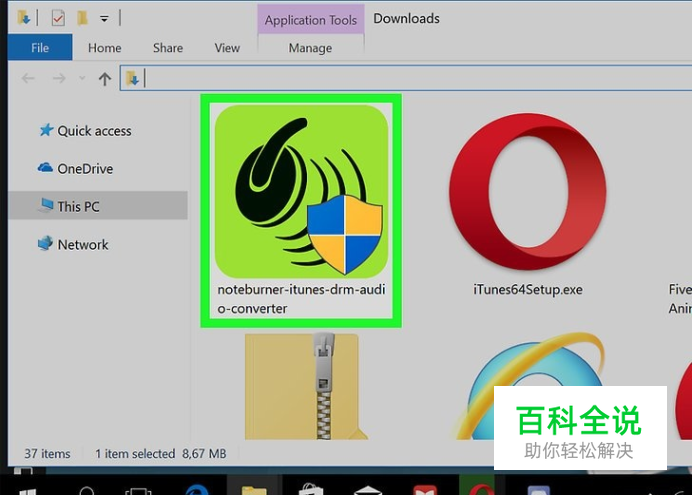The height and width of the screenshot is (495, 692).
Task: Click the This PC computer icon
Action: click(45, 205)
